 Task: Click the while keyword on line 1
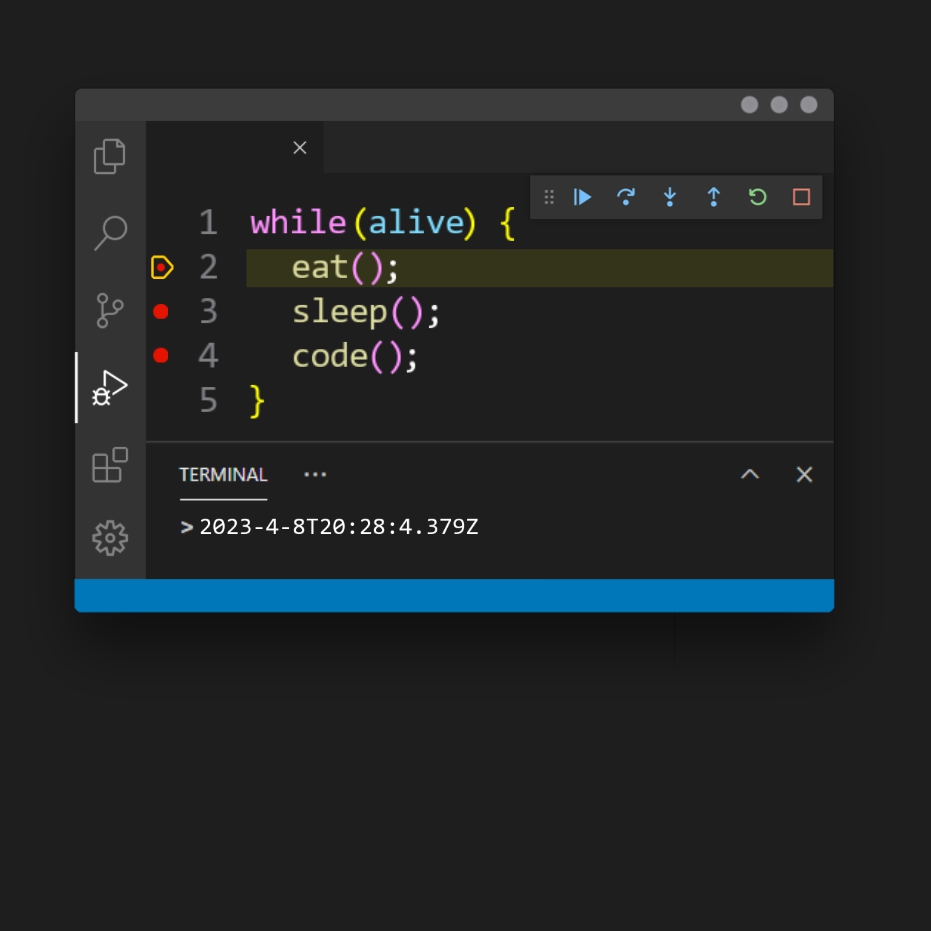tap(298, 223)
